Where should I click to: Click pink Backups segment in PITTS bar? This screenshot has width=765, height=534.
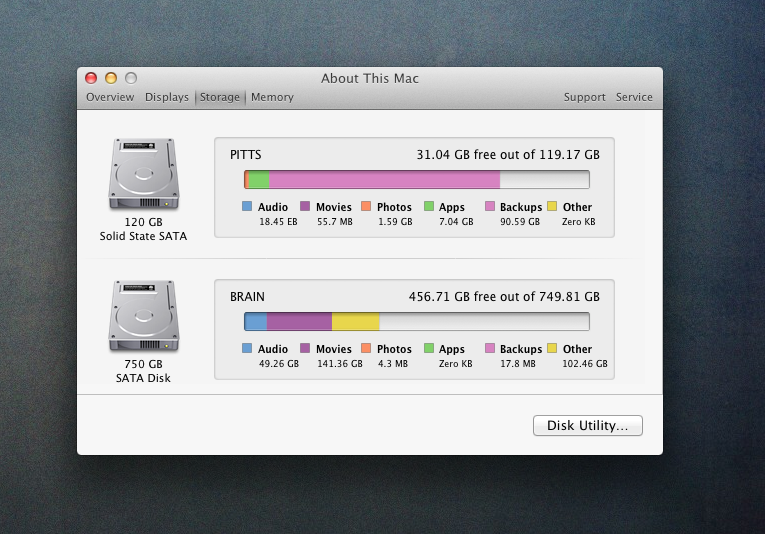(x=384, y=179)
